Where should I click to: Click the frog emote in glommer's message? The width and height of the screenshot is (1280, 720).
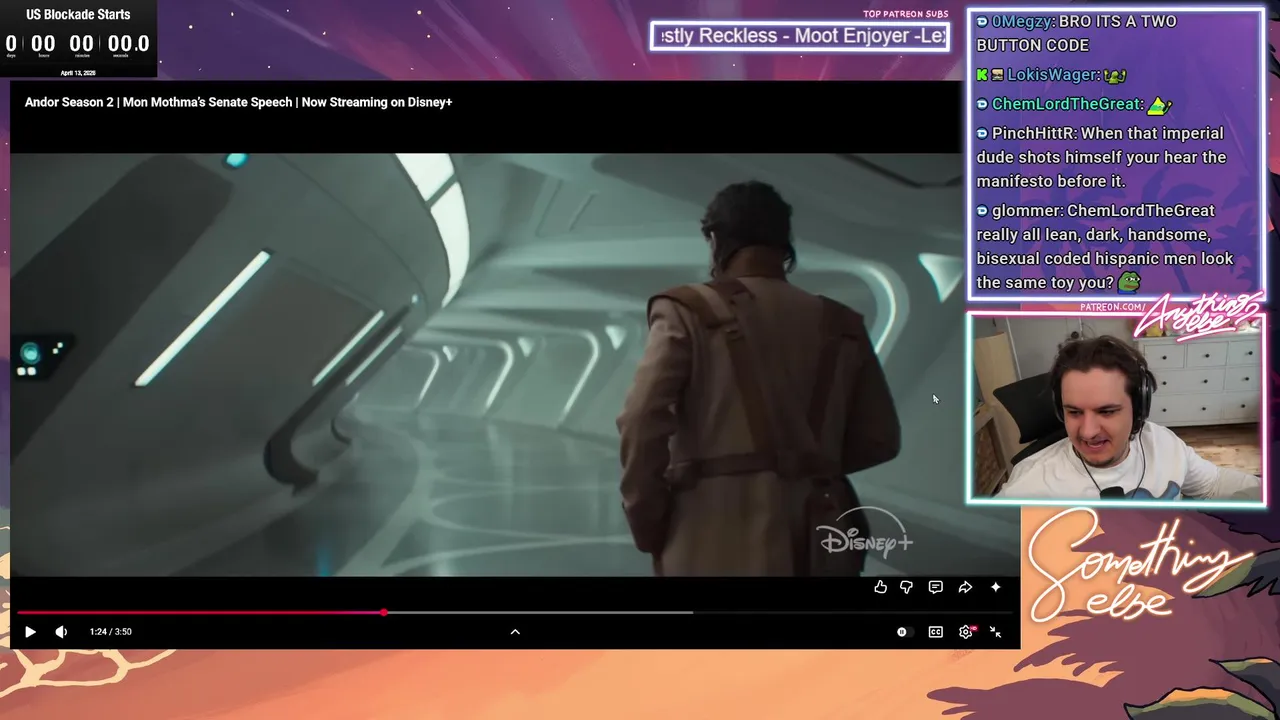1129,283
